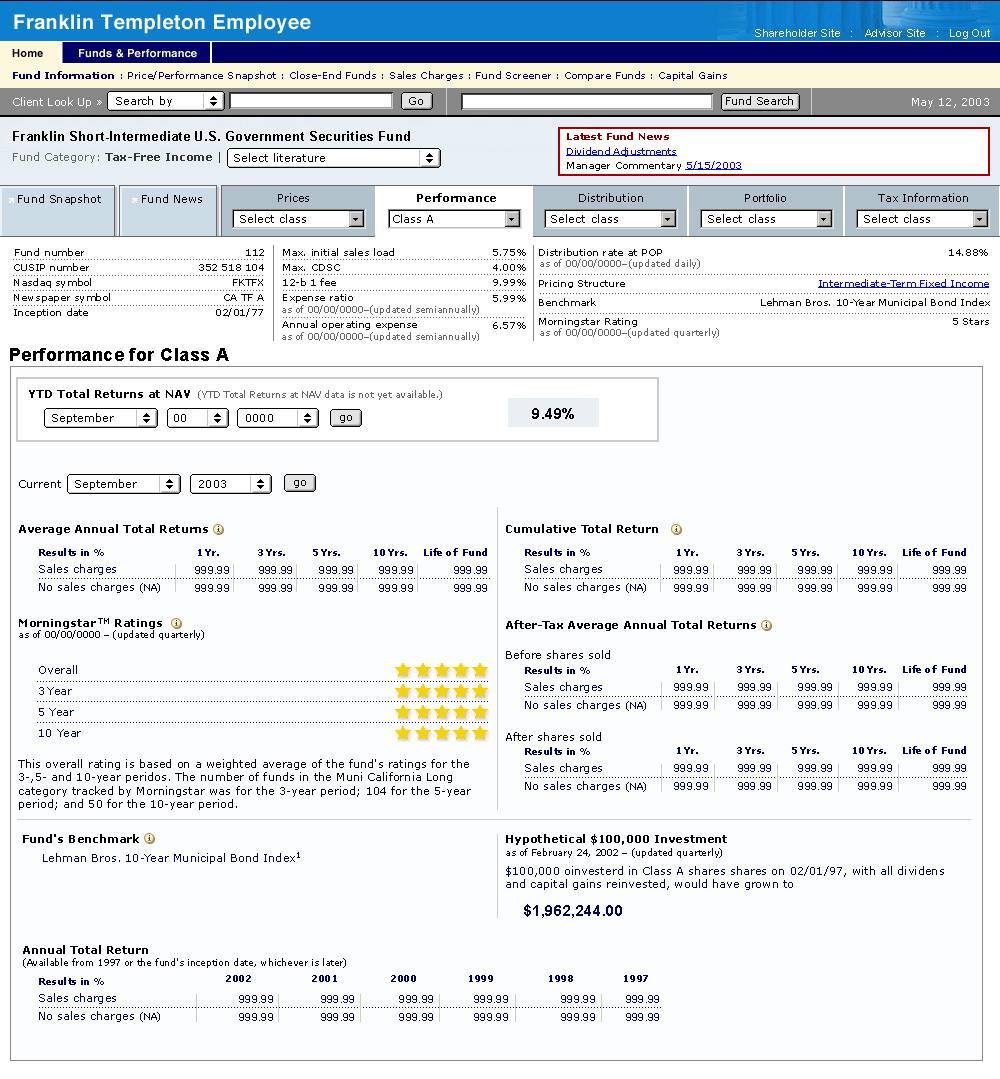Click info icon after After-Tax Average Annual Total Returns
Image resolution: width=1000 pixels, height=1079 pixels.
[x=766, y=626]
